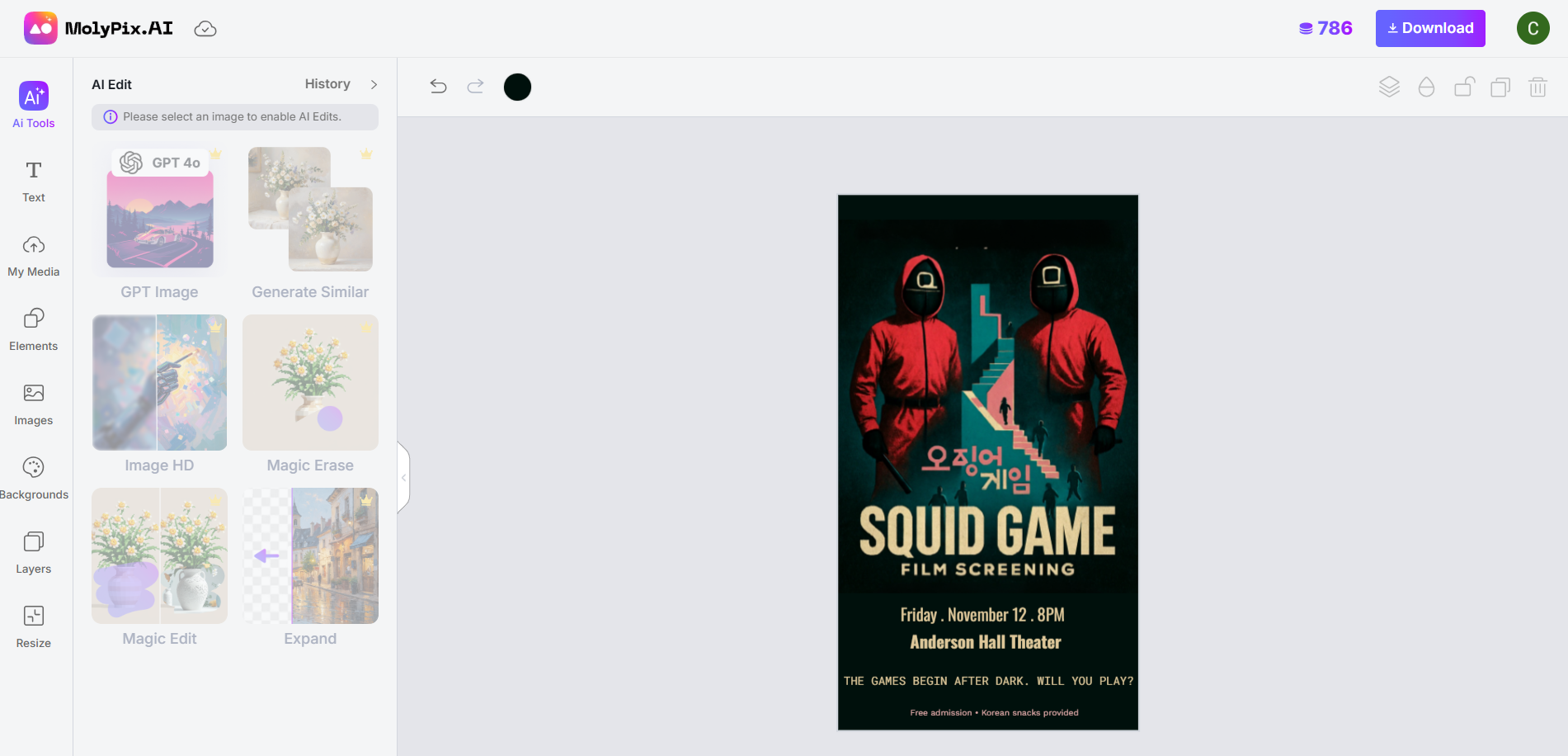Select the Expand tool thumbnail
This screenshot has height=756, width=1568.
point(310,555)
